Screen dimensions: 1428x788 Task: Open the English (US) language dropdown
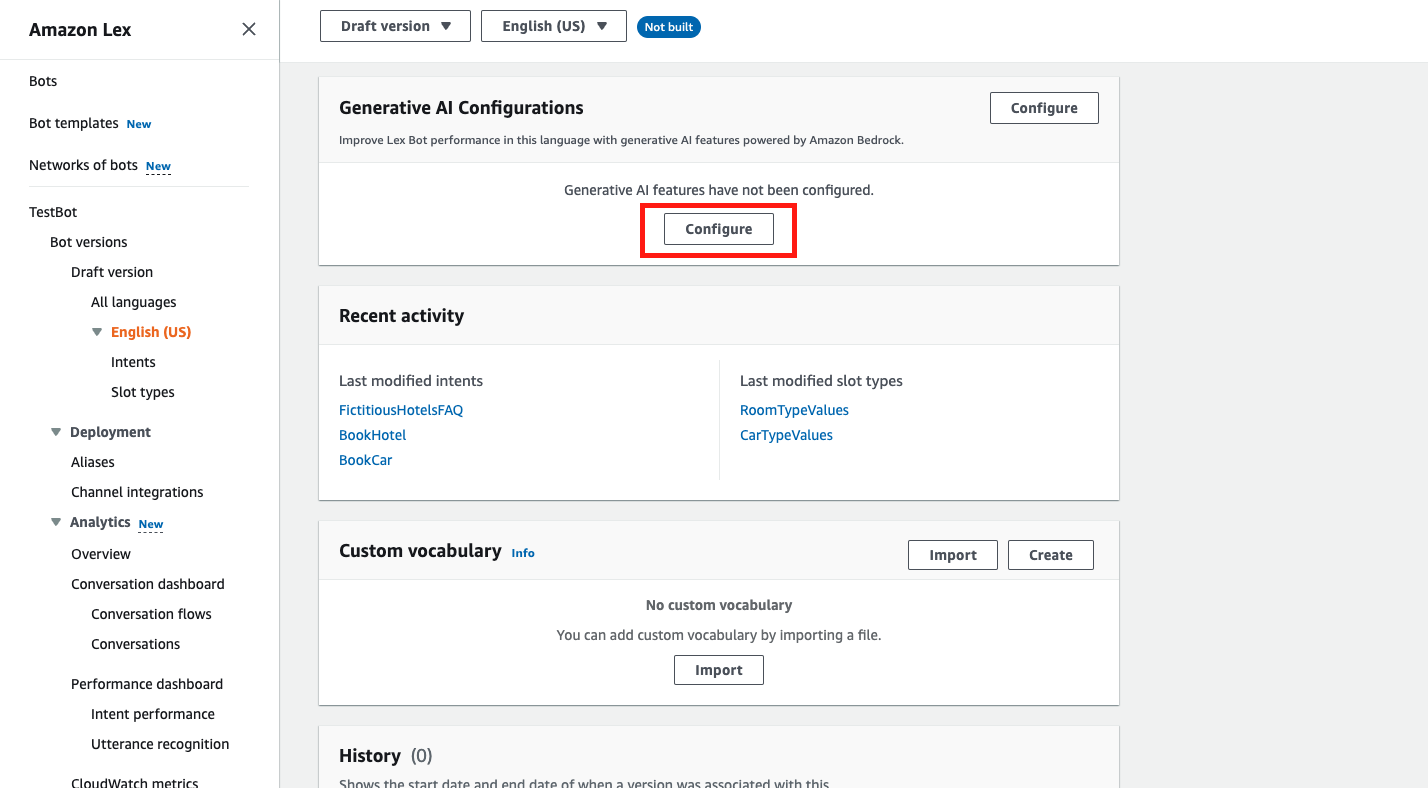pyautogui.click(x=553, y=26)
